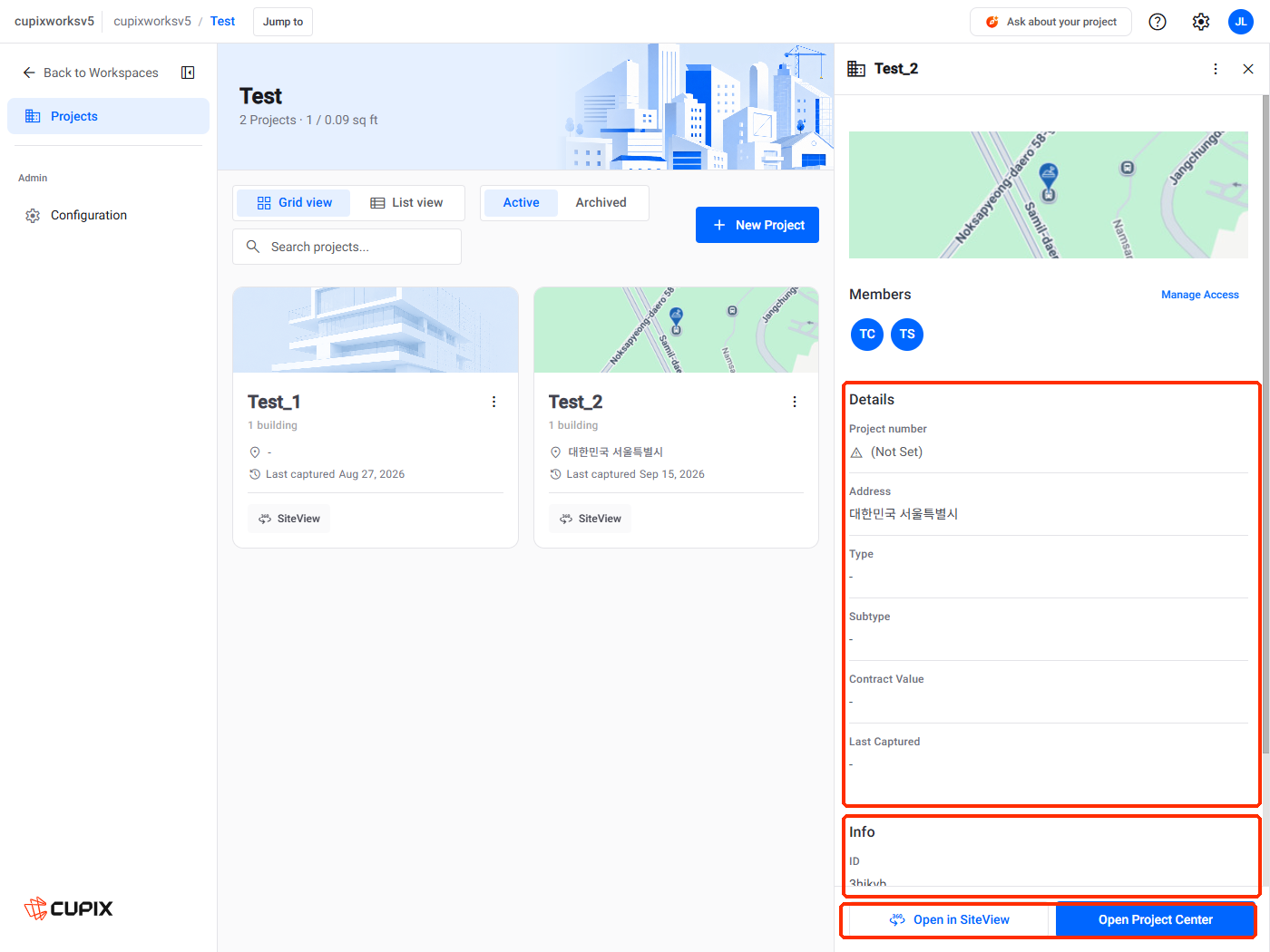The width and height of the screenshot is (1270, 952).
Task: Click Ask about your project
Action: click(x=1050, y=22)
